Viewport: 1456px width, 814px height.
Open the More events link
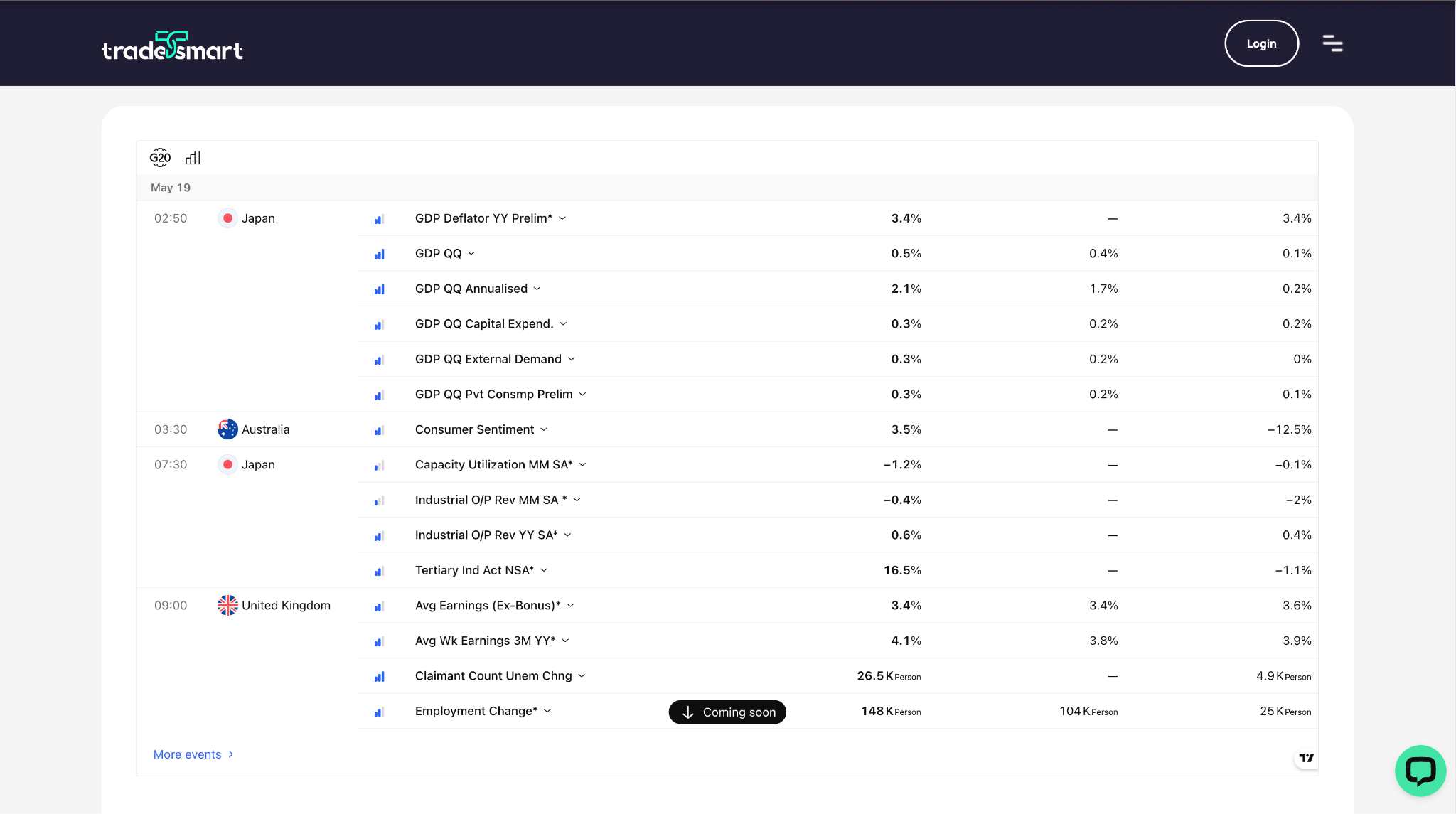click(193, 754)
